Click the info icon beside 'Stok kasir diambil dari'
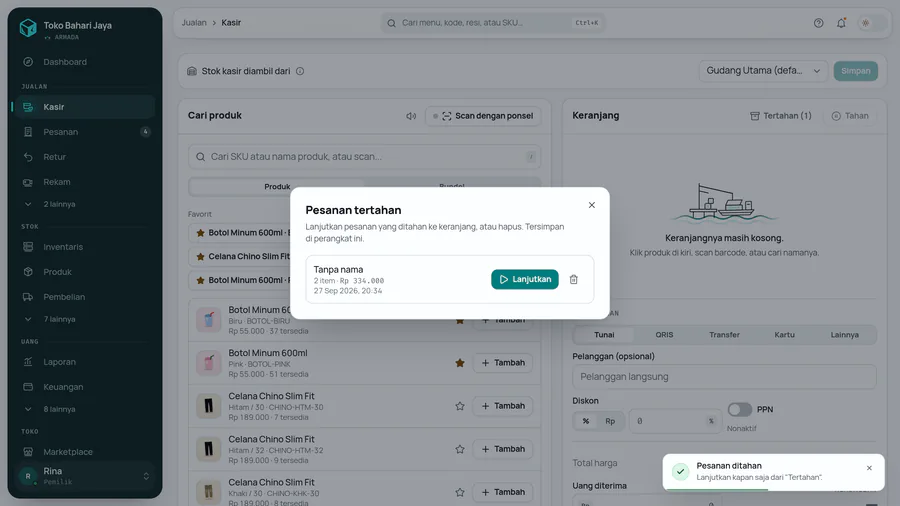The height and width of the screenshot is (506, 900). (300, 71)
